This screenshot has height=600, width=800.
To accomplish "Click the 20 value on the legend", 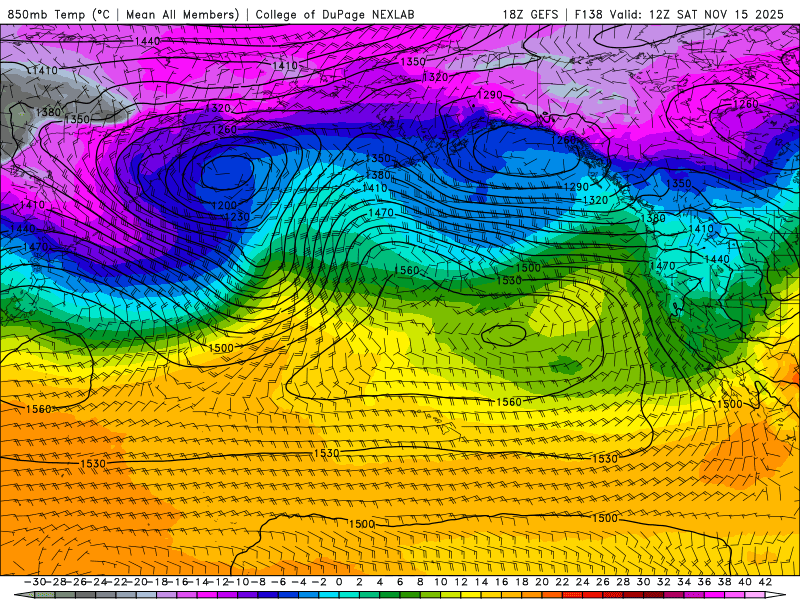I will tap(542, 582).
